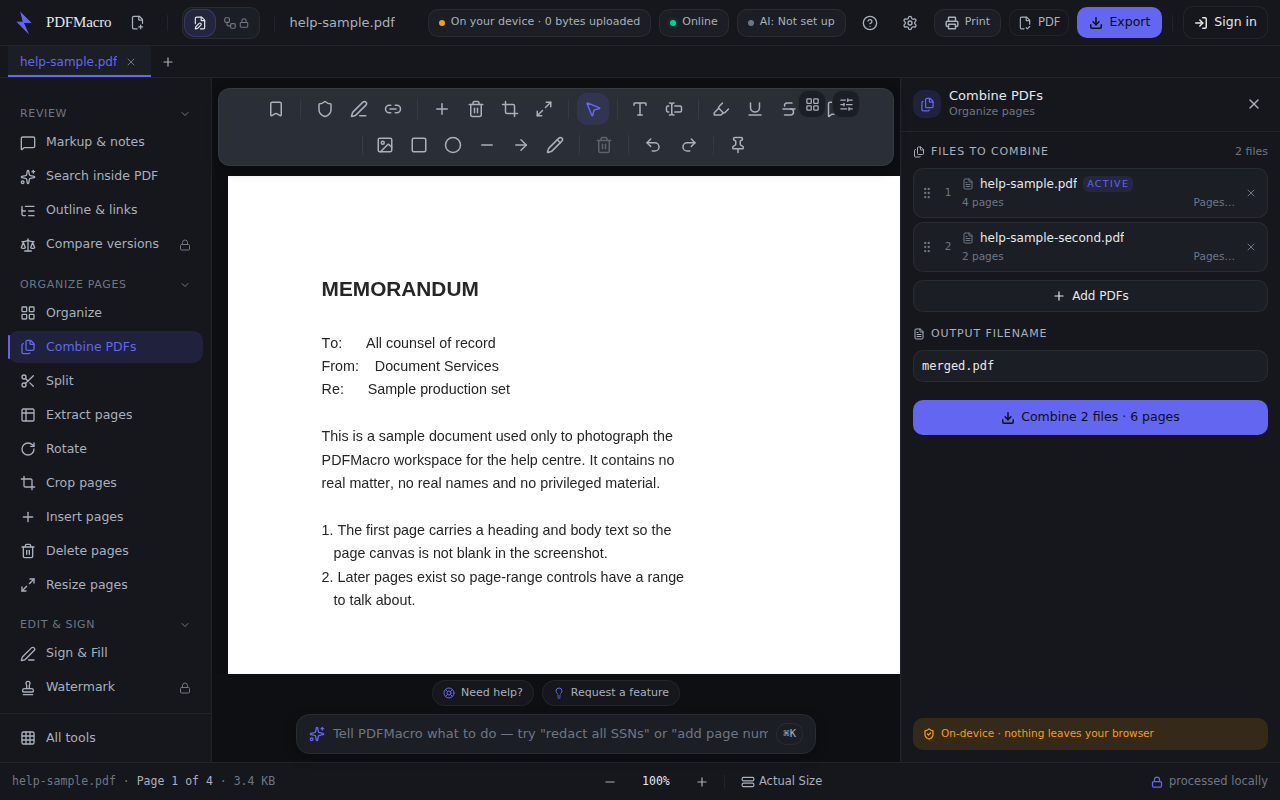Viewport: 1280px width, 800px height.
Task: Open Markup & notes in sidebar
Action: click(x=105, y=142)
